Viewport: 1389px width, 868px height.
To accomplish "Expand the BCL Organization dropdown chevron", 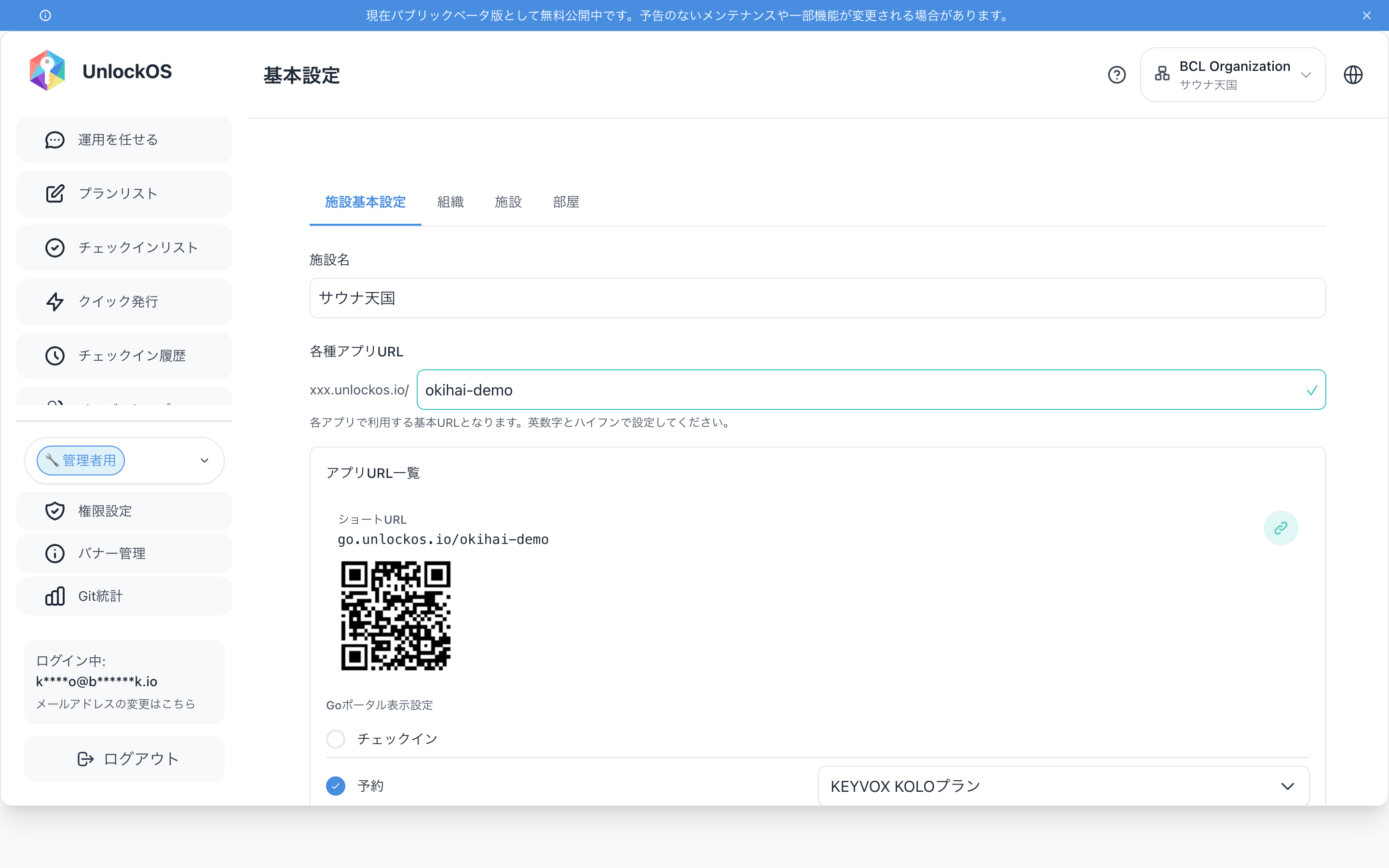I will click(1306, 75).
